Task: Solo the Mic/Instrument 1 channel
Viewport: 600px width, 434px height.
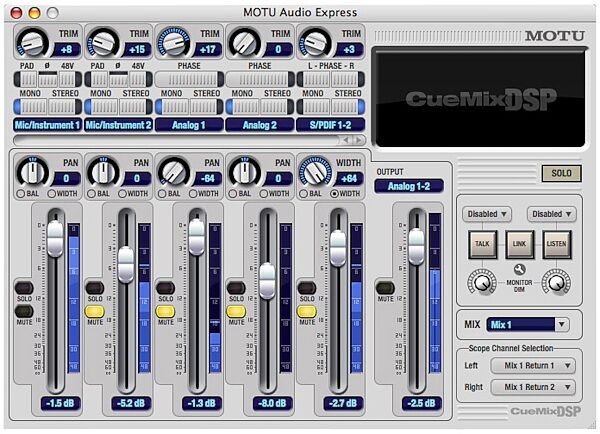Action: (x=24, y=288)
